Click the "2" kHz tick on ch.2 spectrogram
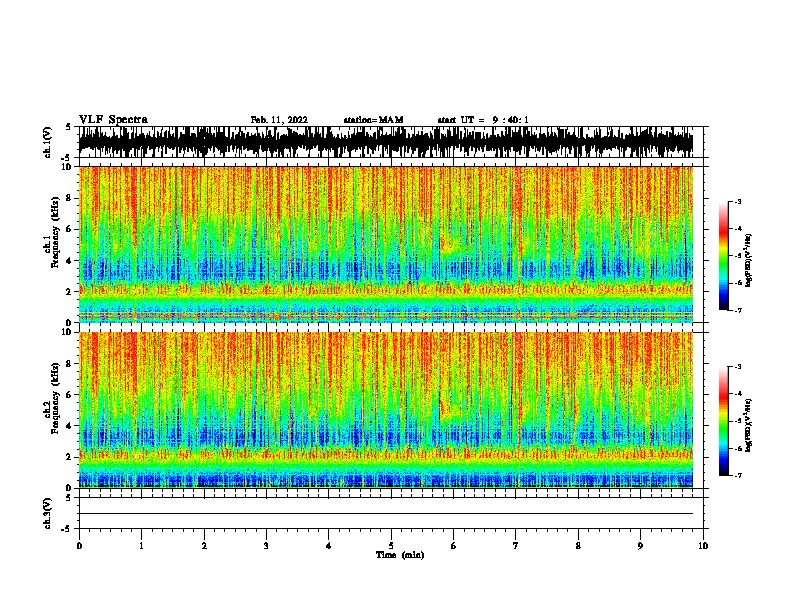 click(69, 457)
